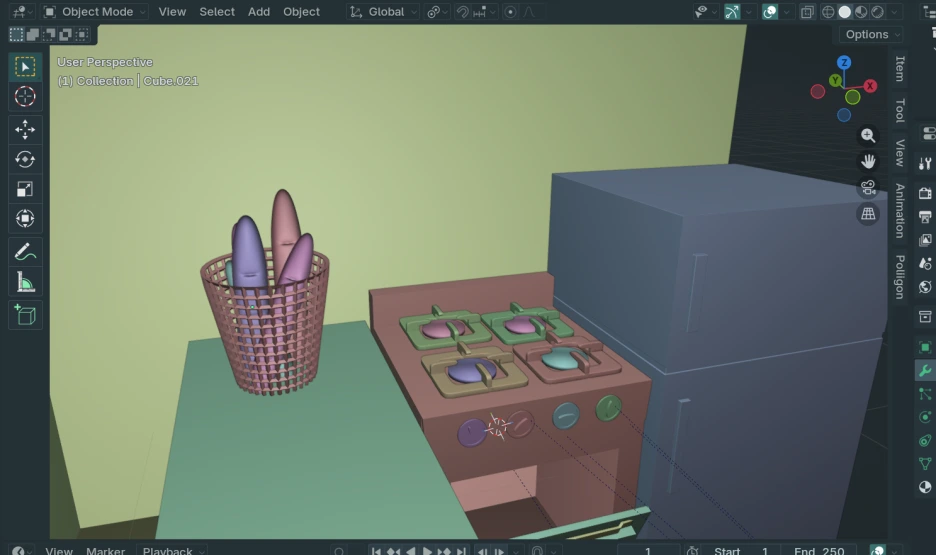Image resolution: width=936 pixels, height=555 pixels.
Task: Open the Object Mode dropdown
Action: tap(96, 12)
